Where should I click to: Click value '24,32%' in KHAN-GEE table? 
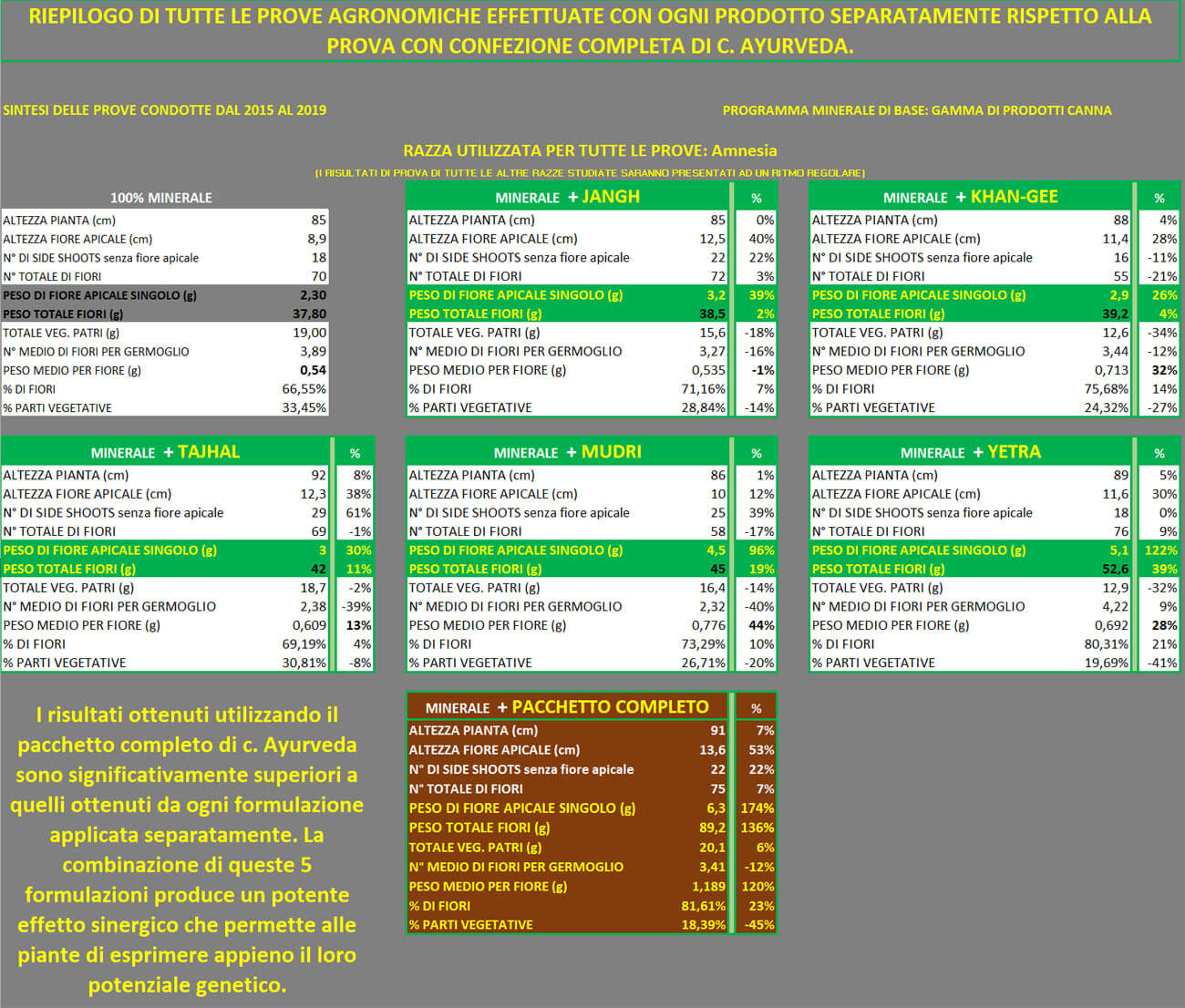pos(1107,408)
